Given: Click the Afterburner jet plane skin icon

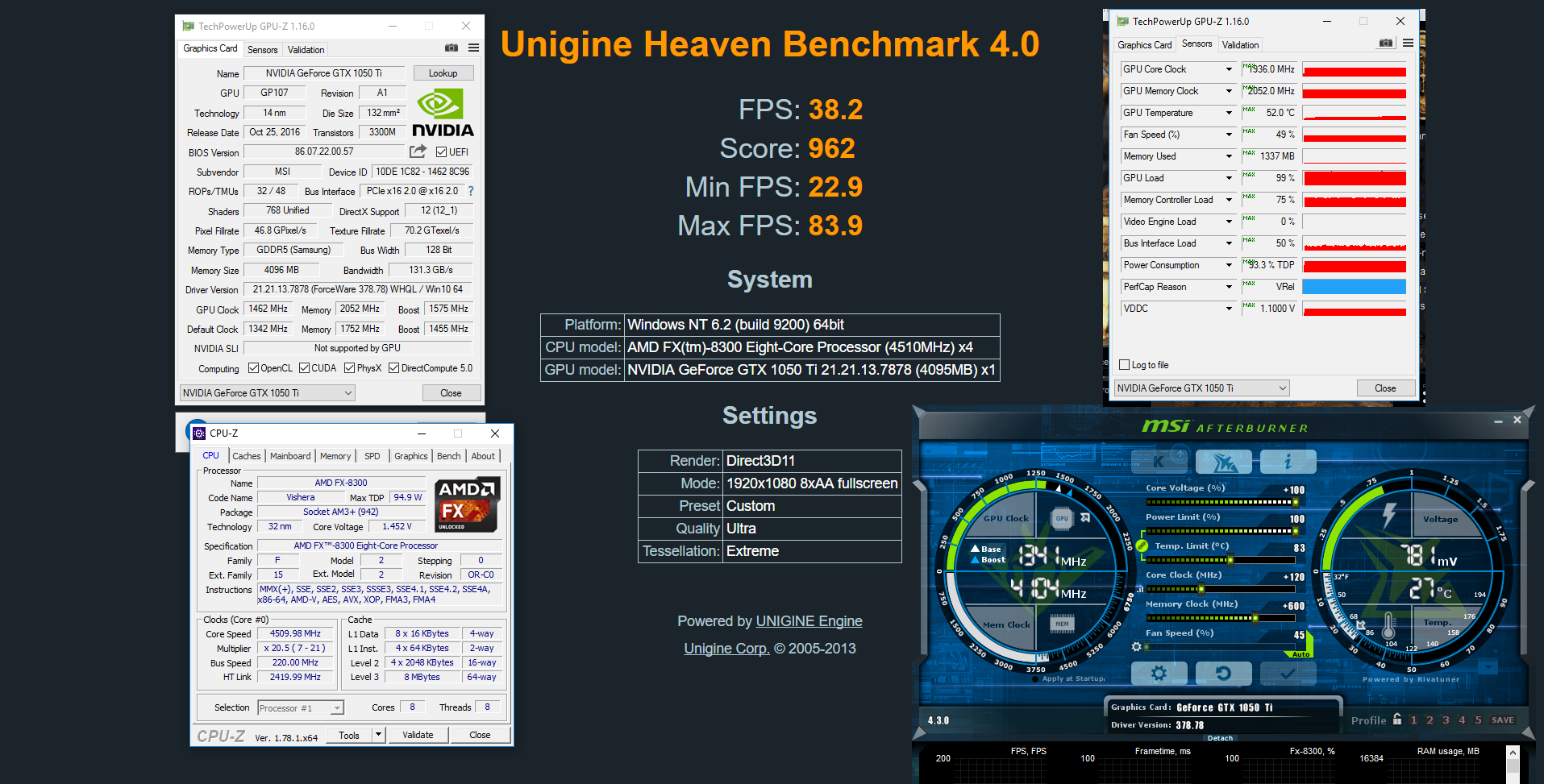Looking at the screenshot, I should 1224,462.
